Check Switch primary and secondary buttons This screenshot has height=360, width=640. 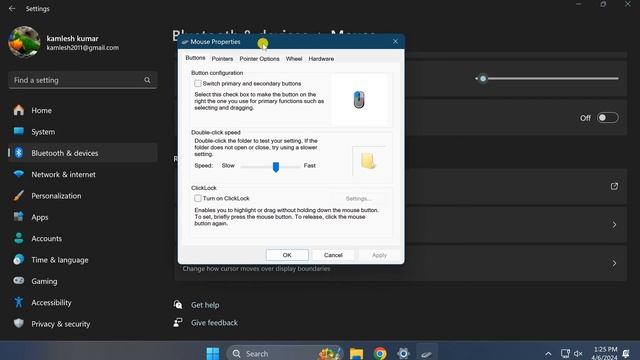point(198,83)
